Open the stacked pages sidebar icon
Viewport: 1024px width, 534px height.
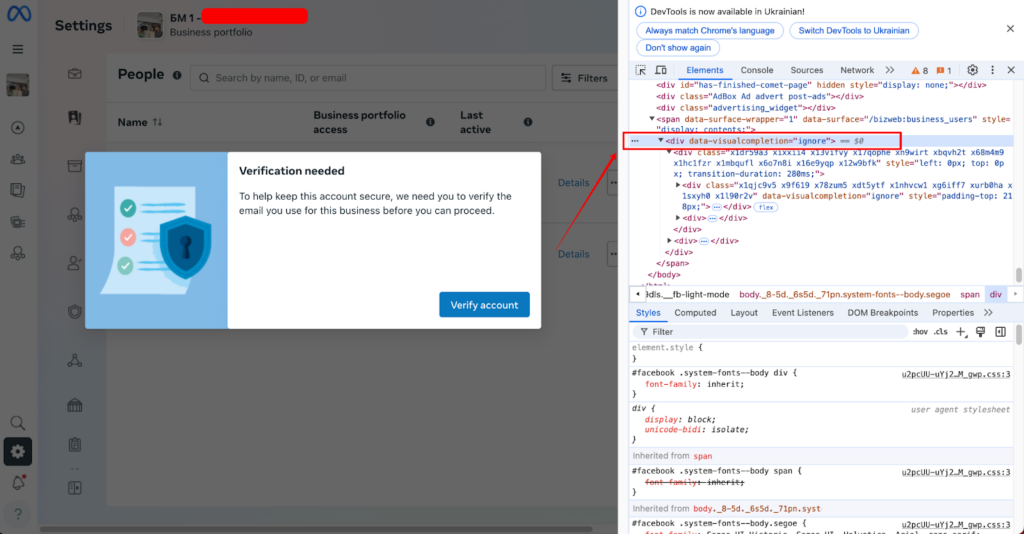18,190
